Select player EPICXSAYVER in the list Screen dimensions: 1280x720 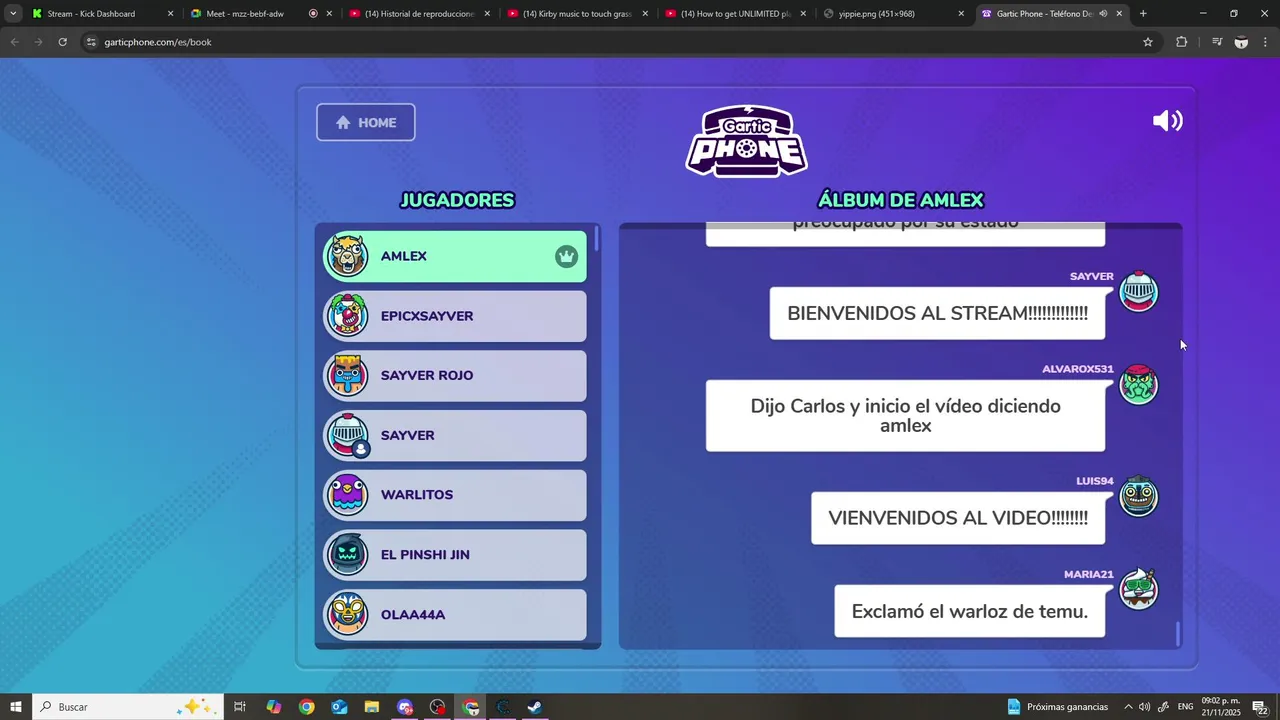(455, 316)
